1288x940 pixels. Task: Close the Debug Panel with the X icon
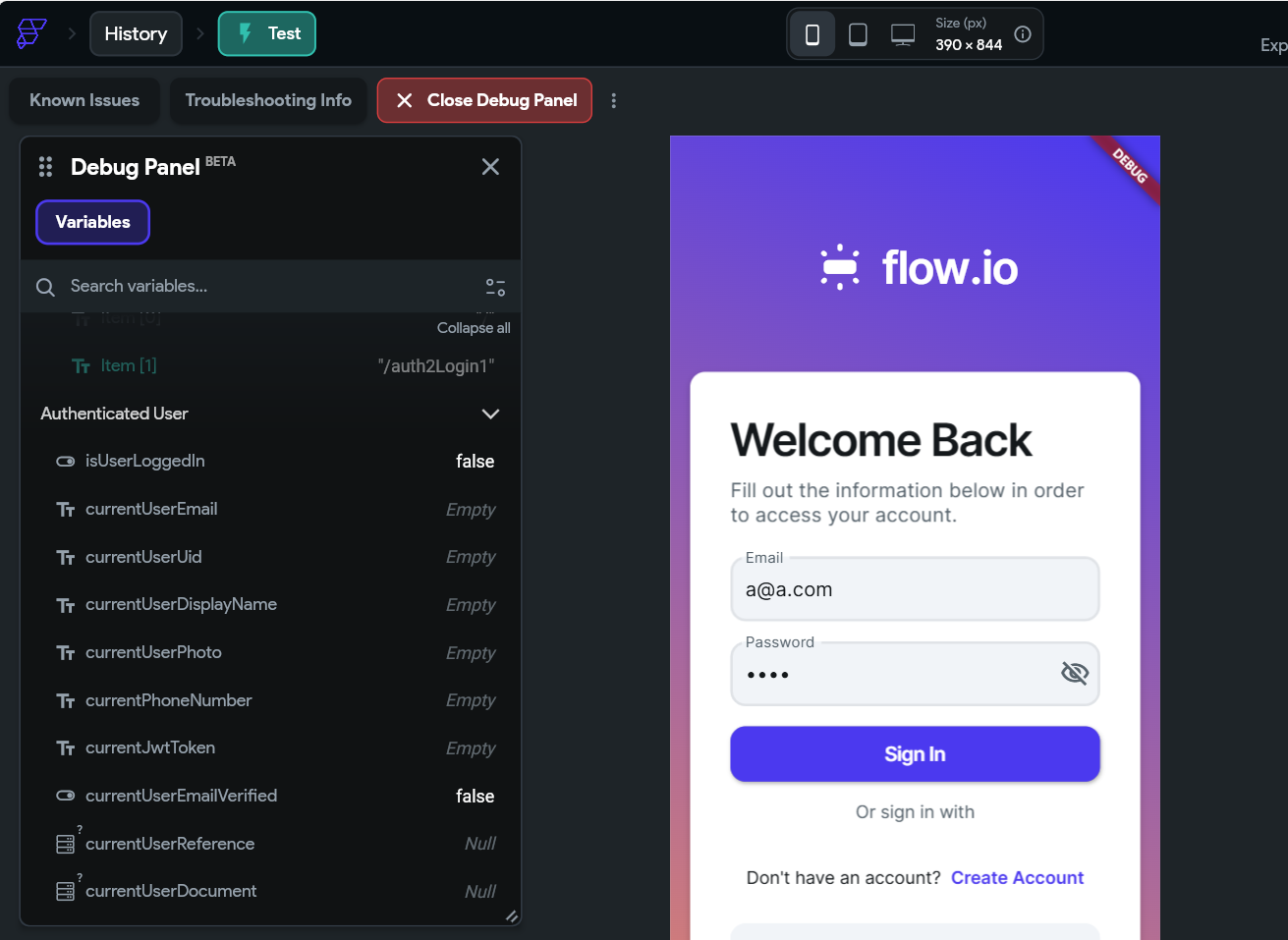(490, 167)
